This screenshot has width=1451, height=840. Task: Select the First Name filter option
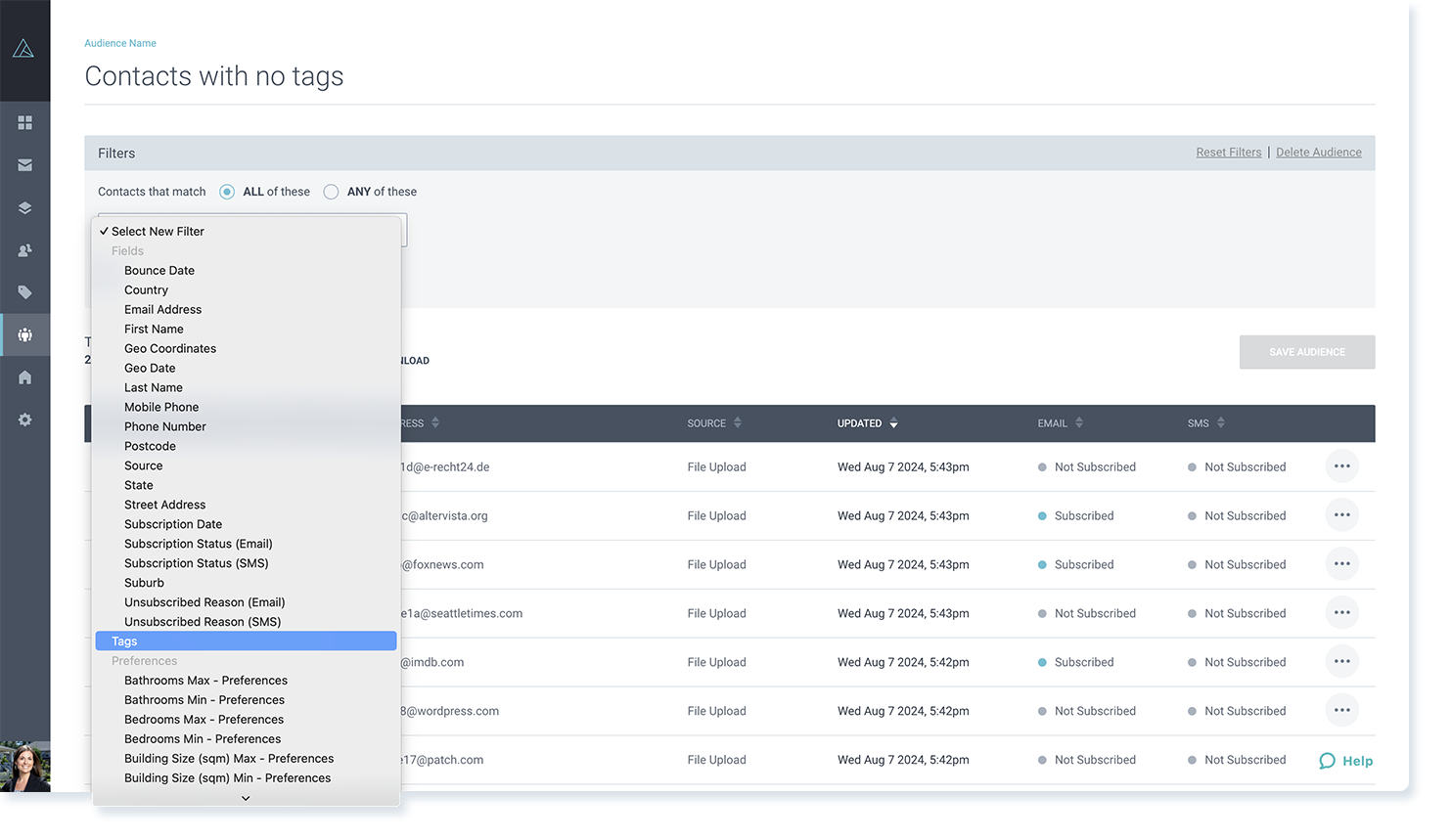(154, 329)
